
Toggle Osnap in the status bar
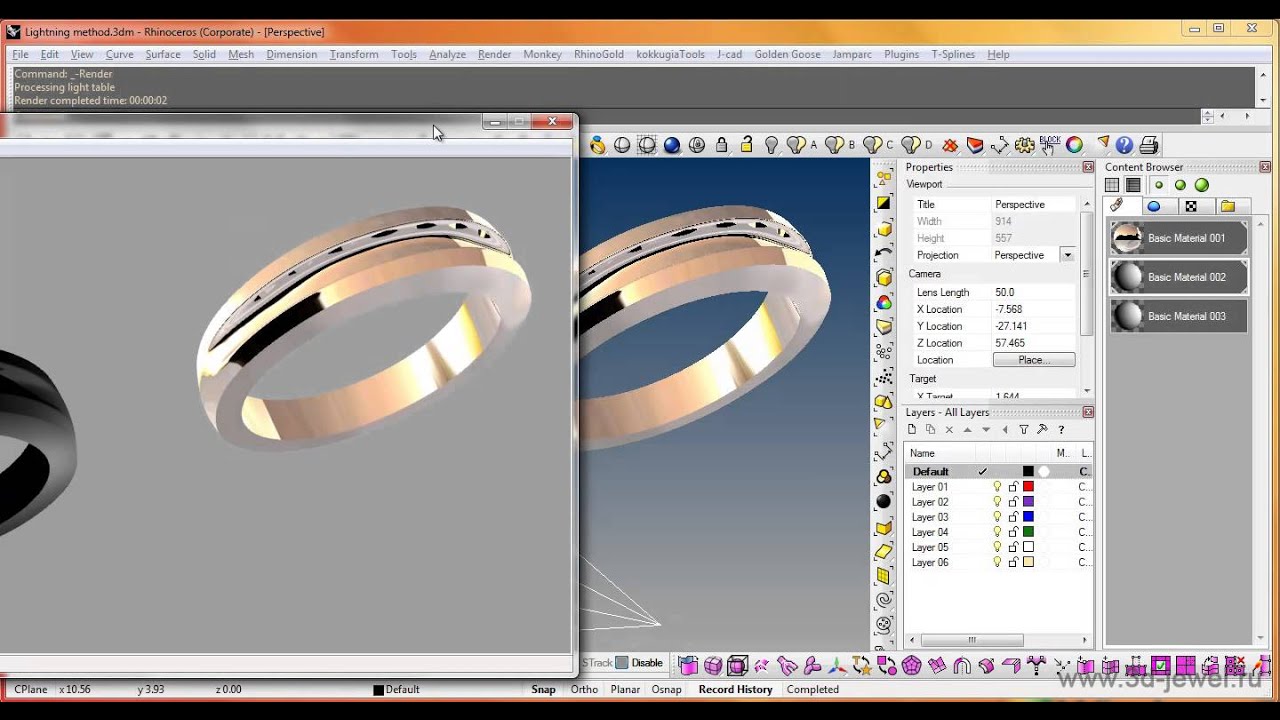tap(666, 689)
